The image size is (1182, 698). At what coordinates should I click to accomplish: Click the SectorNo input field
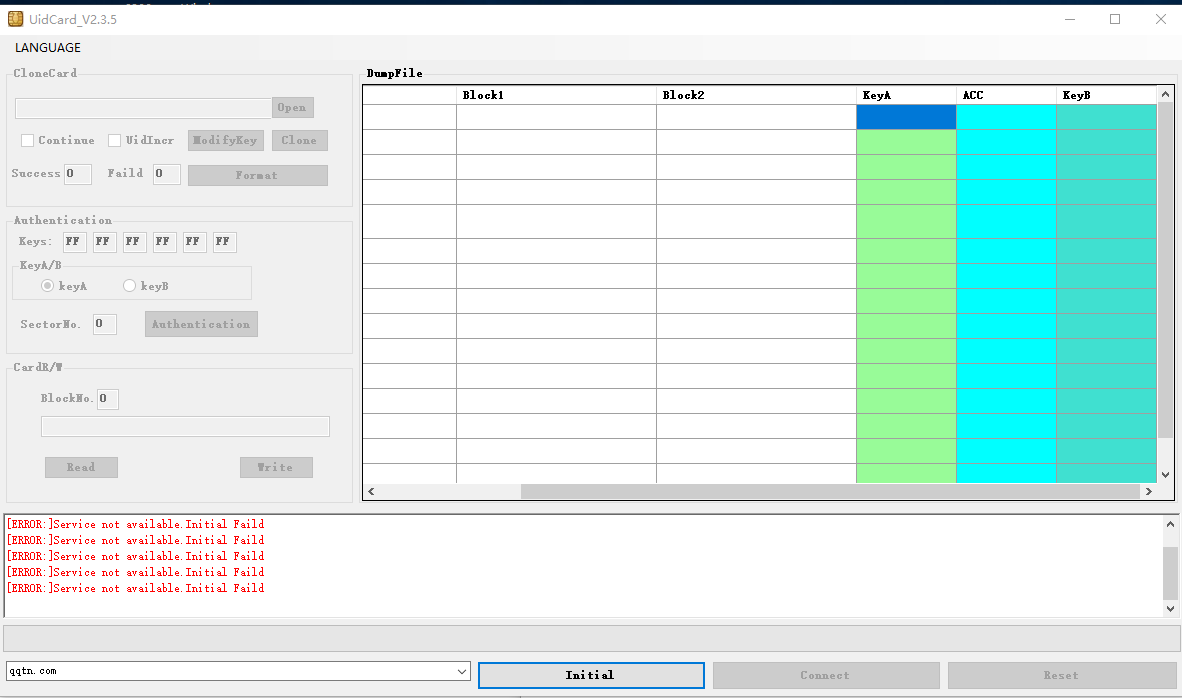click(x=105, y=324)
